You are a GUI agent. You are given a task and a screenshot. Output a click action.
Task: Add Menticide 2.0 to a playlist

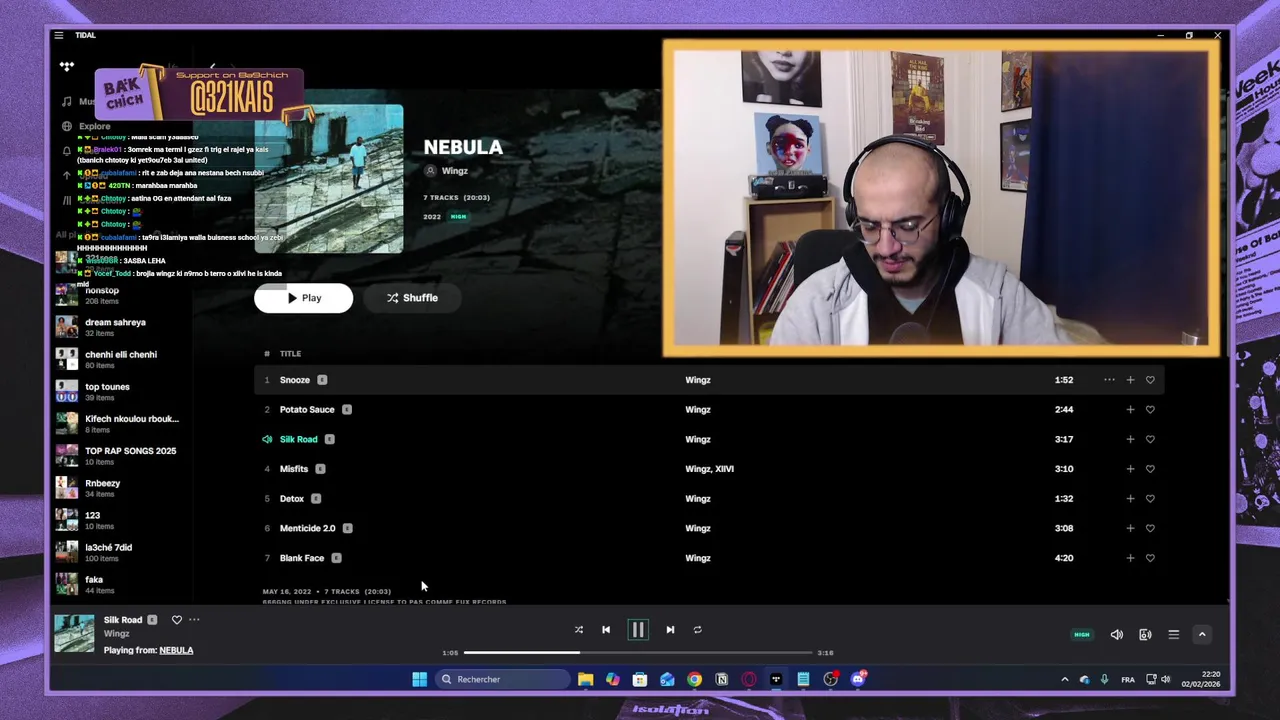point(1130,528)
